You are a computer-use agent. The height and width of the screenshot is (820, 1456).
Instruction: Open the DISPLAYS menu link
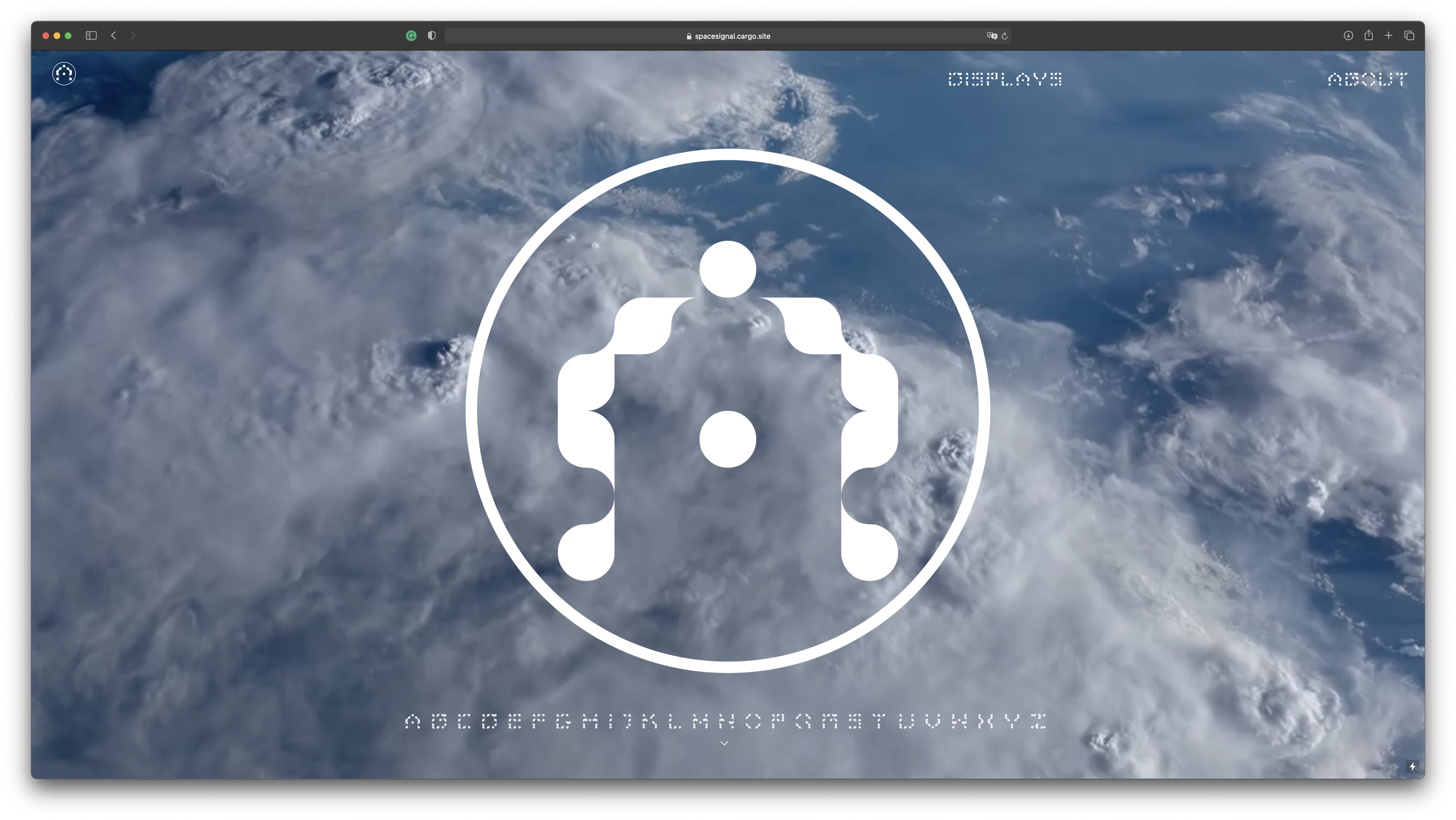(x=1005, y=79)
